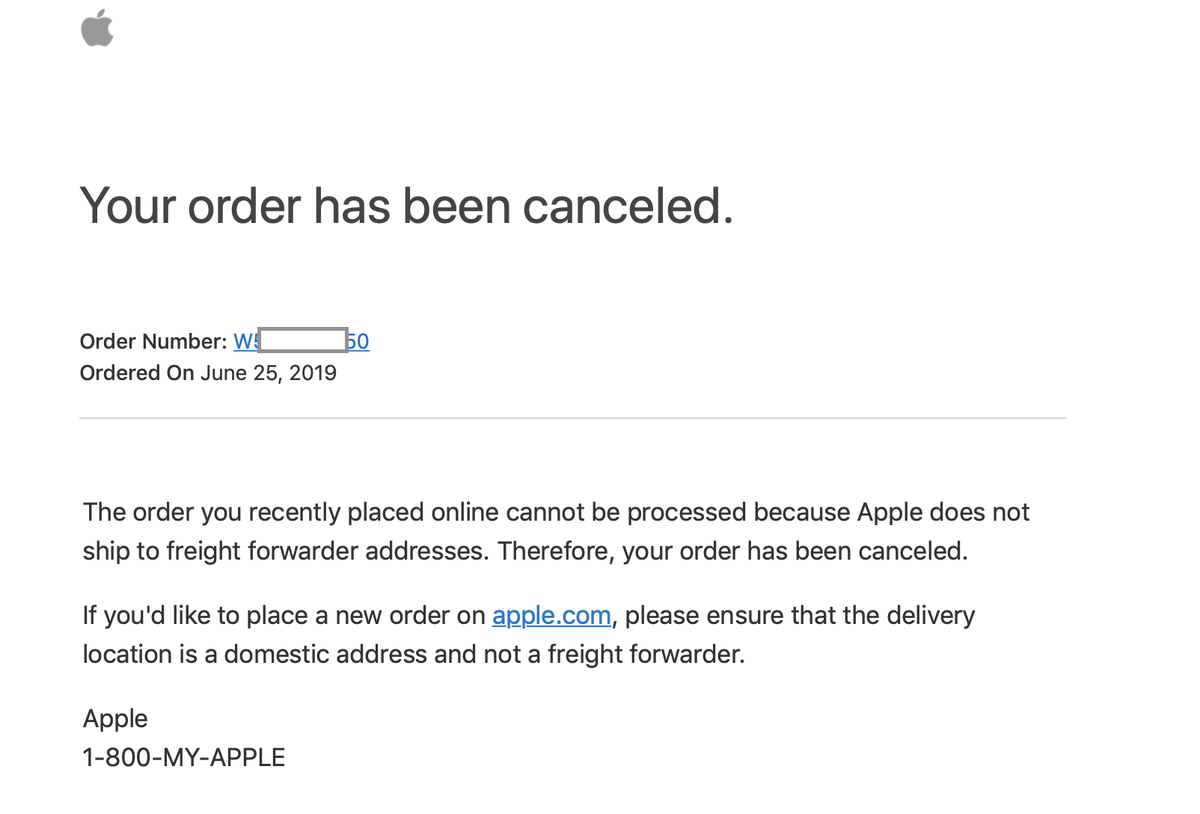Click "please ensure that the delivery" text
The height and width of the screenshot is (814, 1200).
tap(799, 615)
